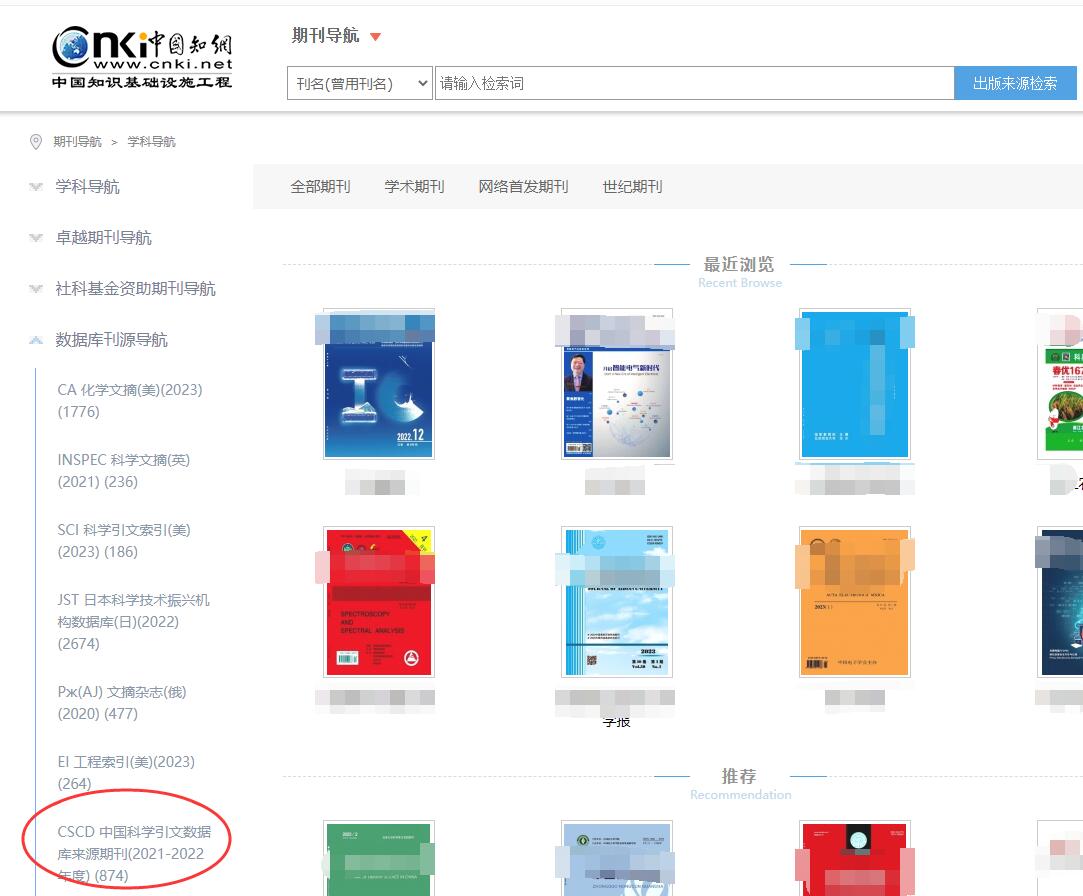Open the red 期刊导航 dropdown arrow
The width and height of the screenshot is (1083, 896).
point(376,38)
